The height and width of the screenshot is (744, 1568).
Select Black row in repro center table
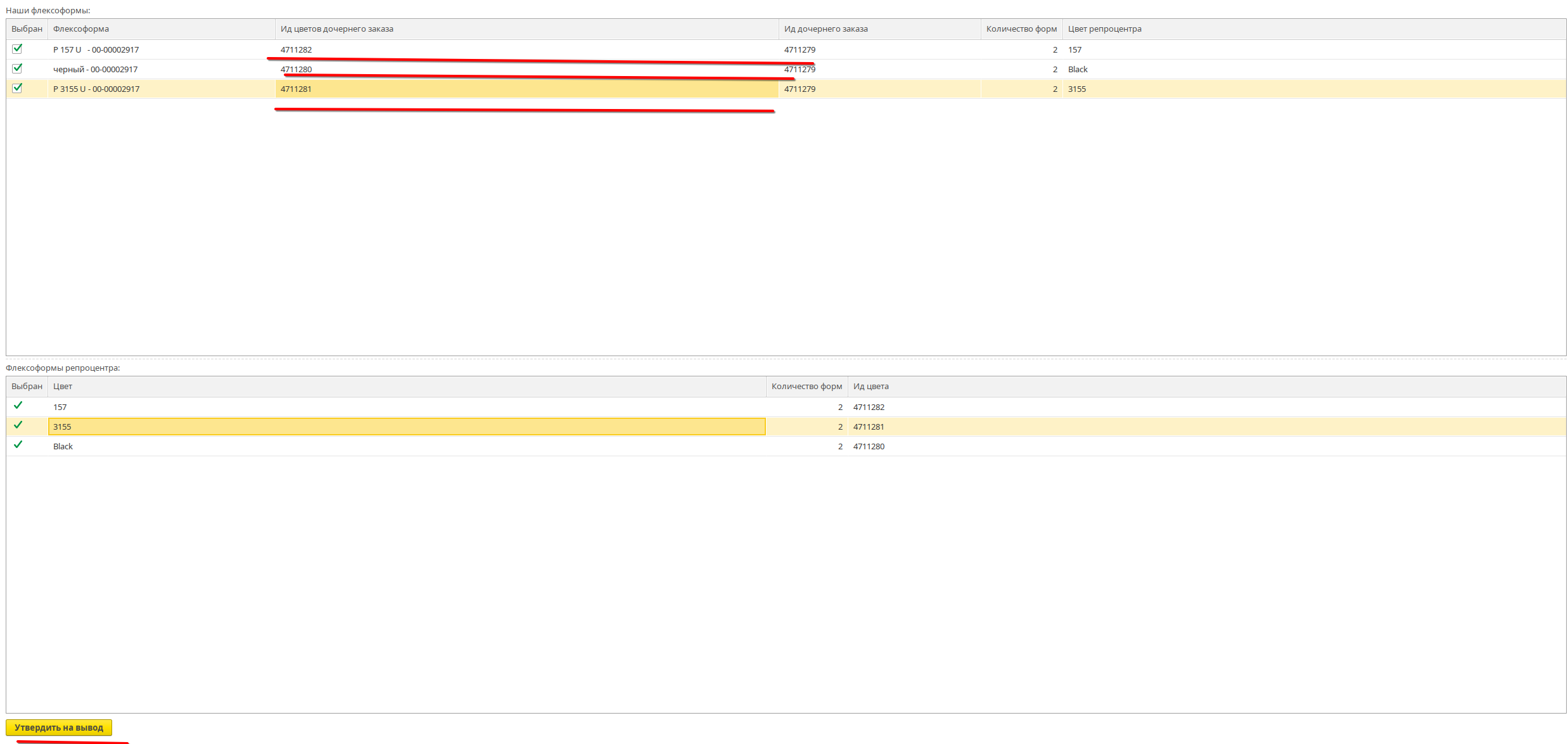coord(63,447)
